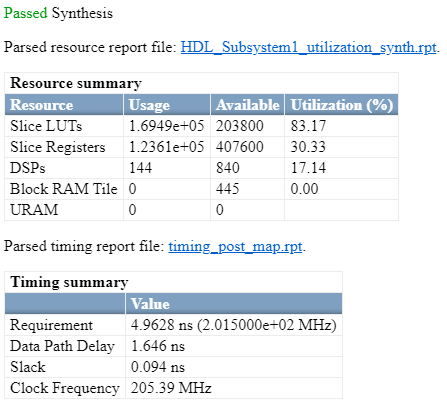447x408 pixels.
Task: Select the Slice Registers usage value
Action: pos(166,147)
